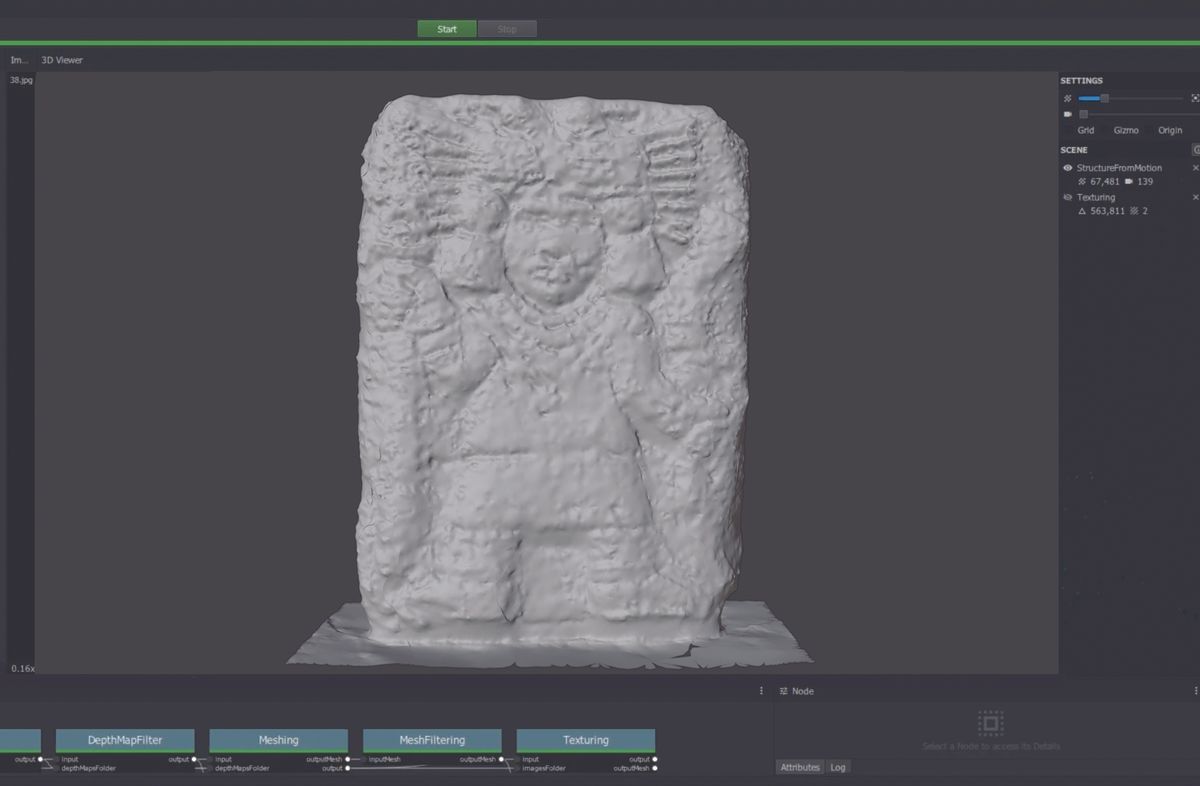Hide the StructureFromMotion point cloud
1200x786 pixels.
pyautogui.click(x=1067, y=167)
